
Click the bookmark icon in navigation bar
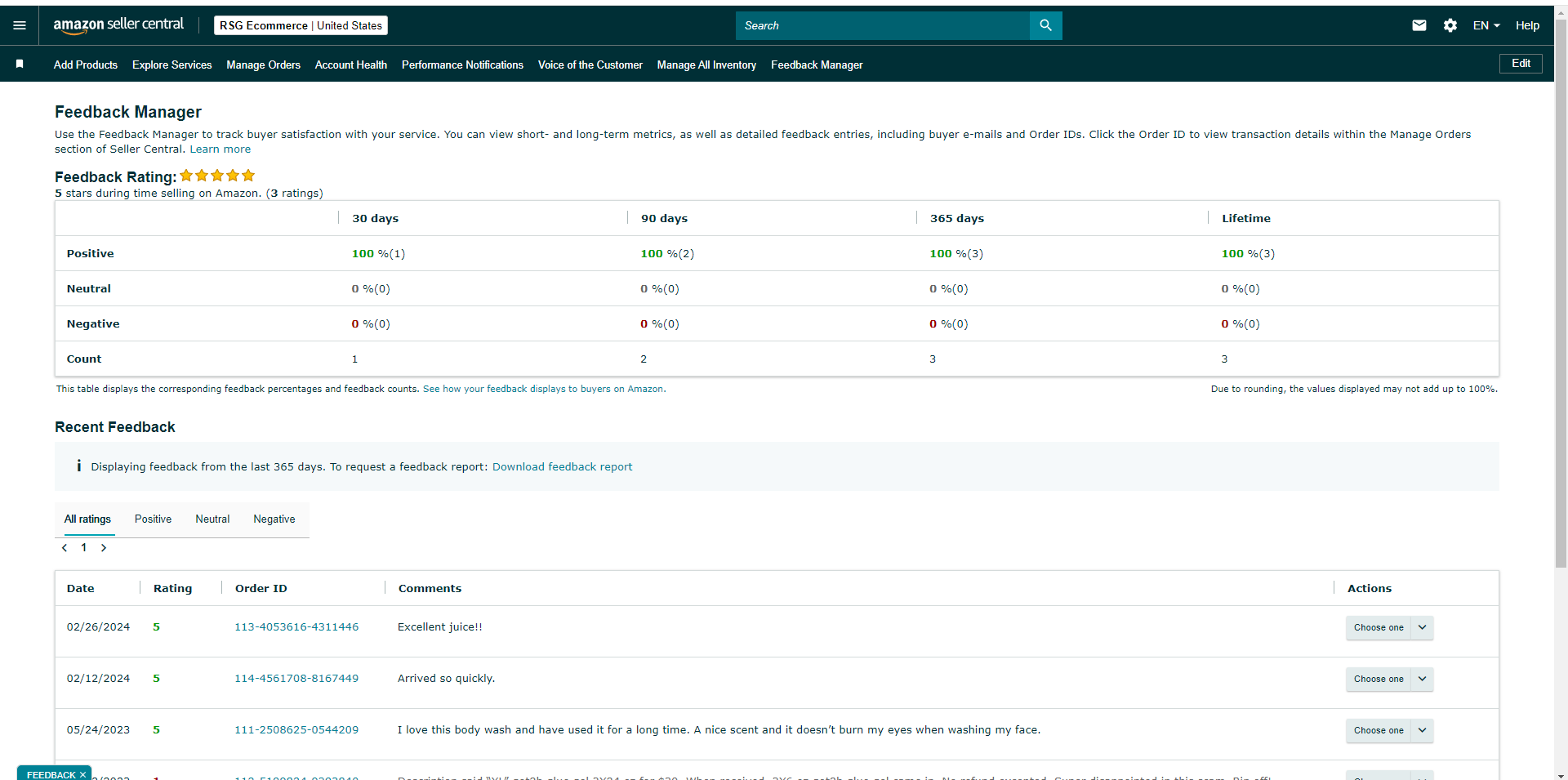coord(20,64)
